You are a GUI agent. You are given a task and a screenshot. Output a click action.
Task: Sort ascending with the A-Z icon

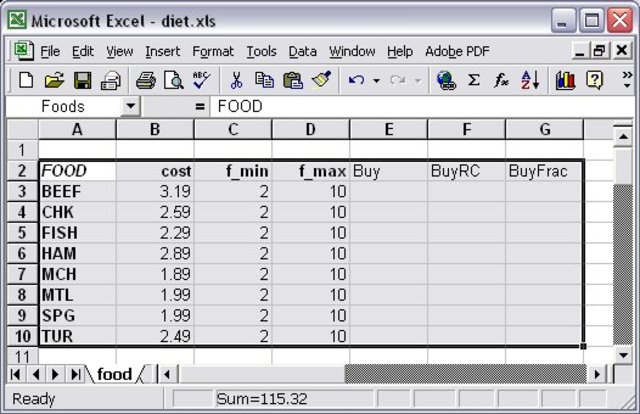[x=530, y=80]
